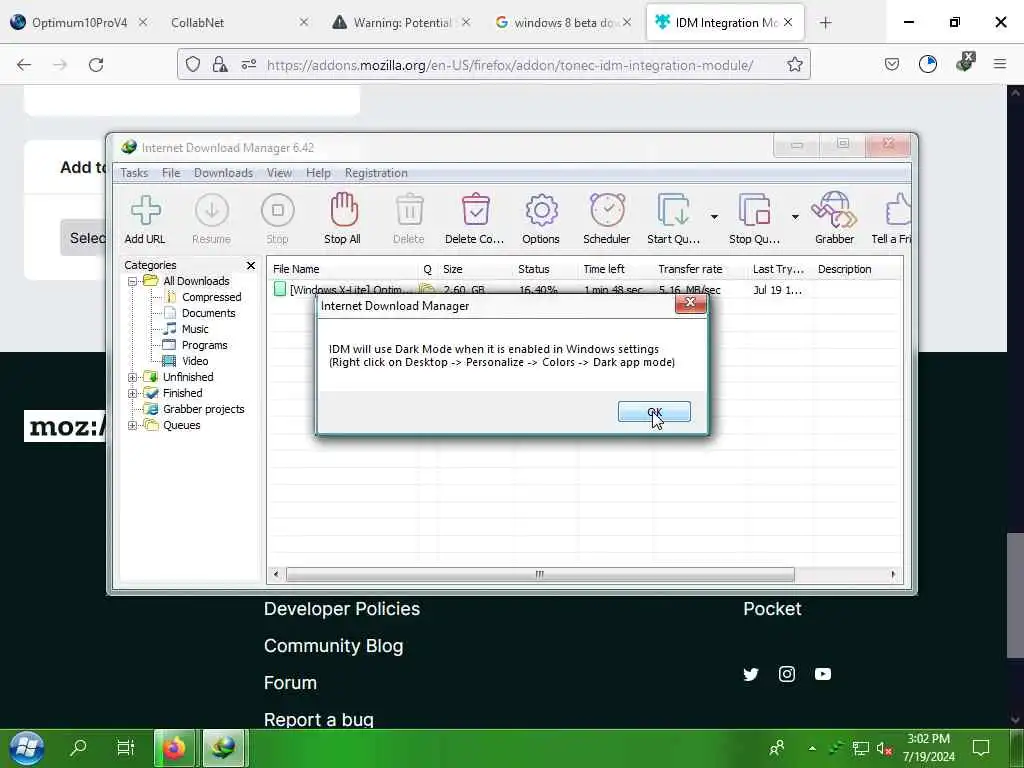Select Compressed category in tree
Viewport: 1024px width, 768px height.
tap(212, 297)
